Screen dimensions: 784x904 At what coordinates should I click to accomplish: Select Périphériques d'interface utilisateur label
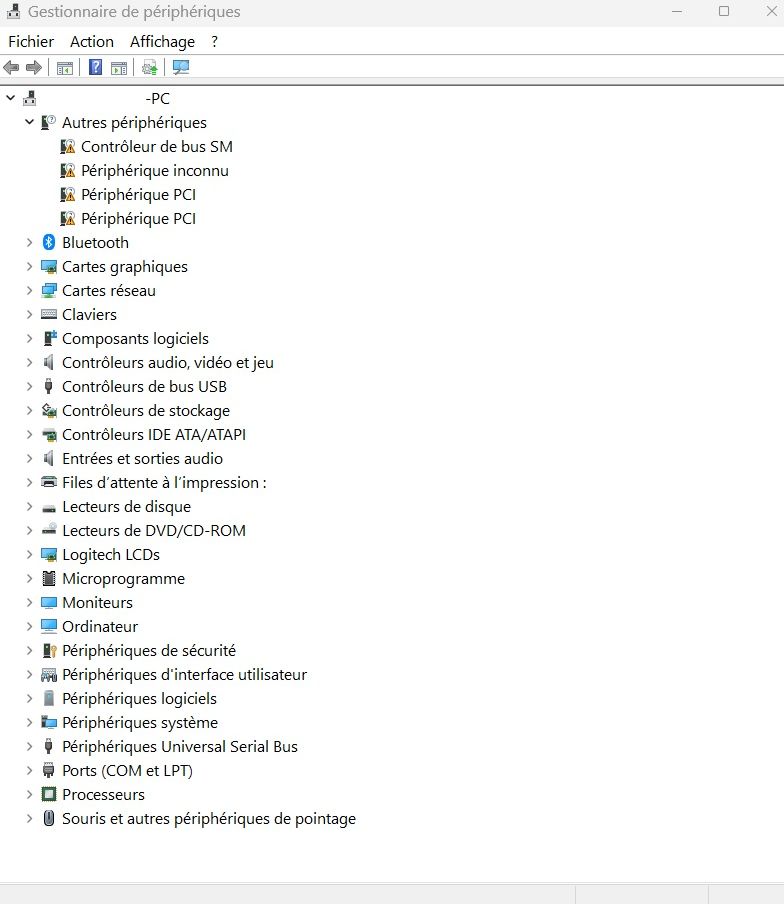point(184,675)
